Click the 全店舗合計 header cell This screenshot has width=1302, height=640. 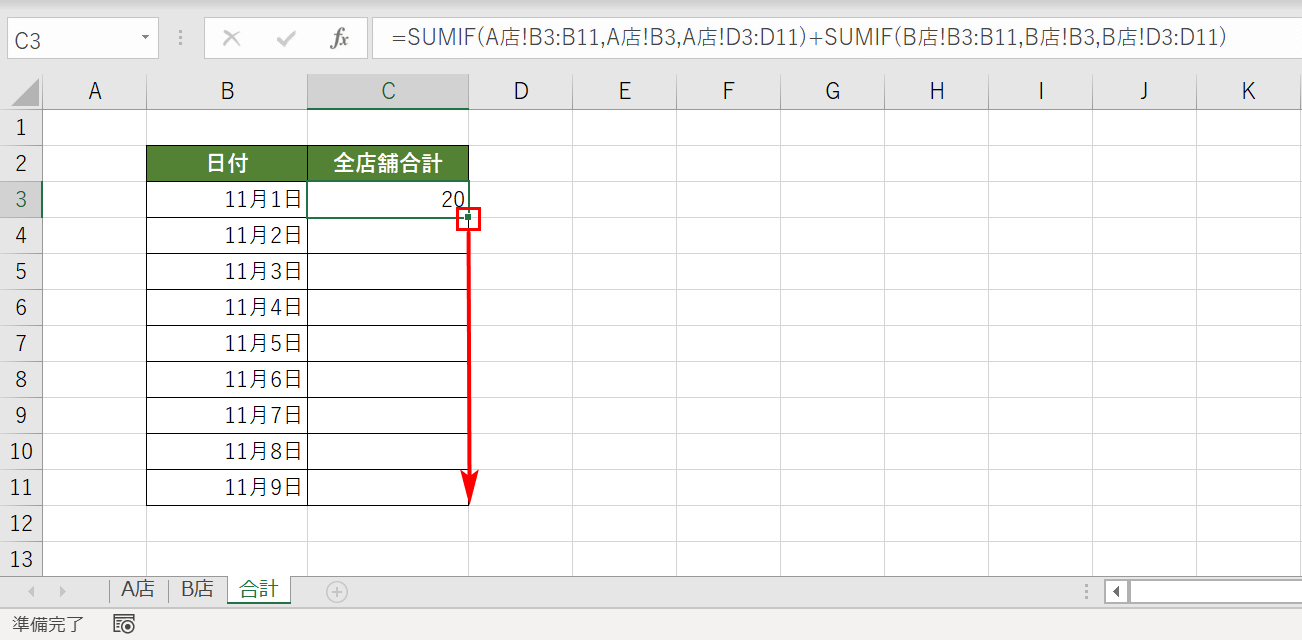coord(387,162)
